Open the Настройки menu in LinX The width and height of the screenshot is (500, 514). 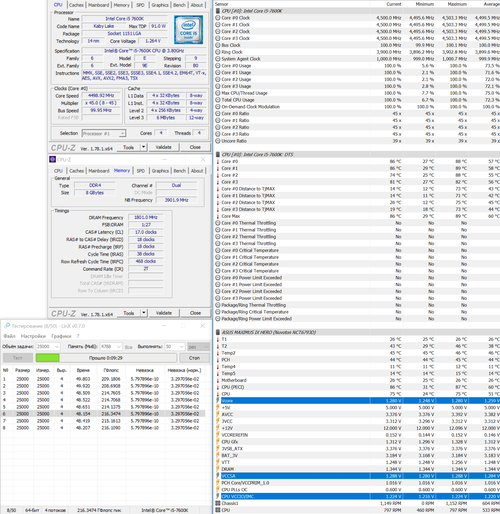pyautogui.click(x=33, y=336)
